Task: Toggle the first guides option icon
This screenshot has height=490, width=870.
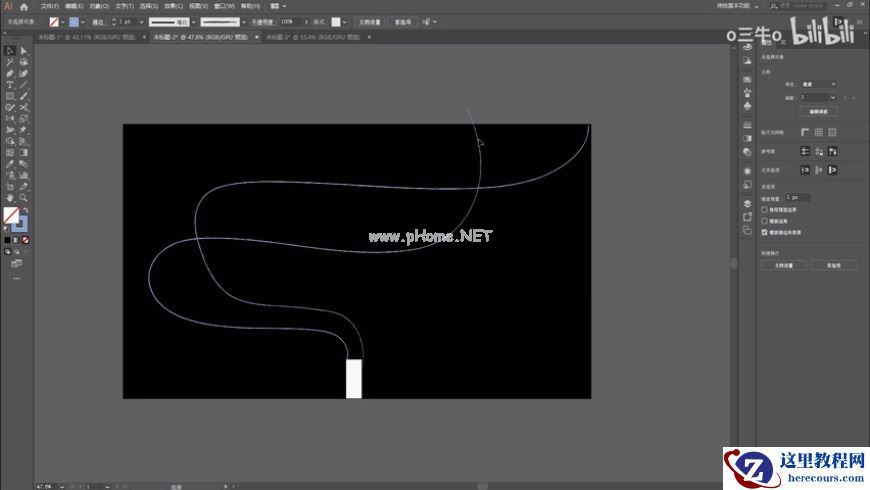Action: (x=805, y=151)
